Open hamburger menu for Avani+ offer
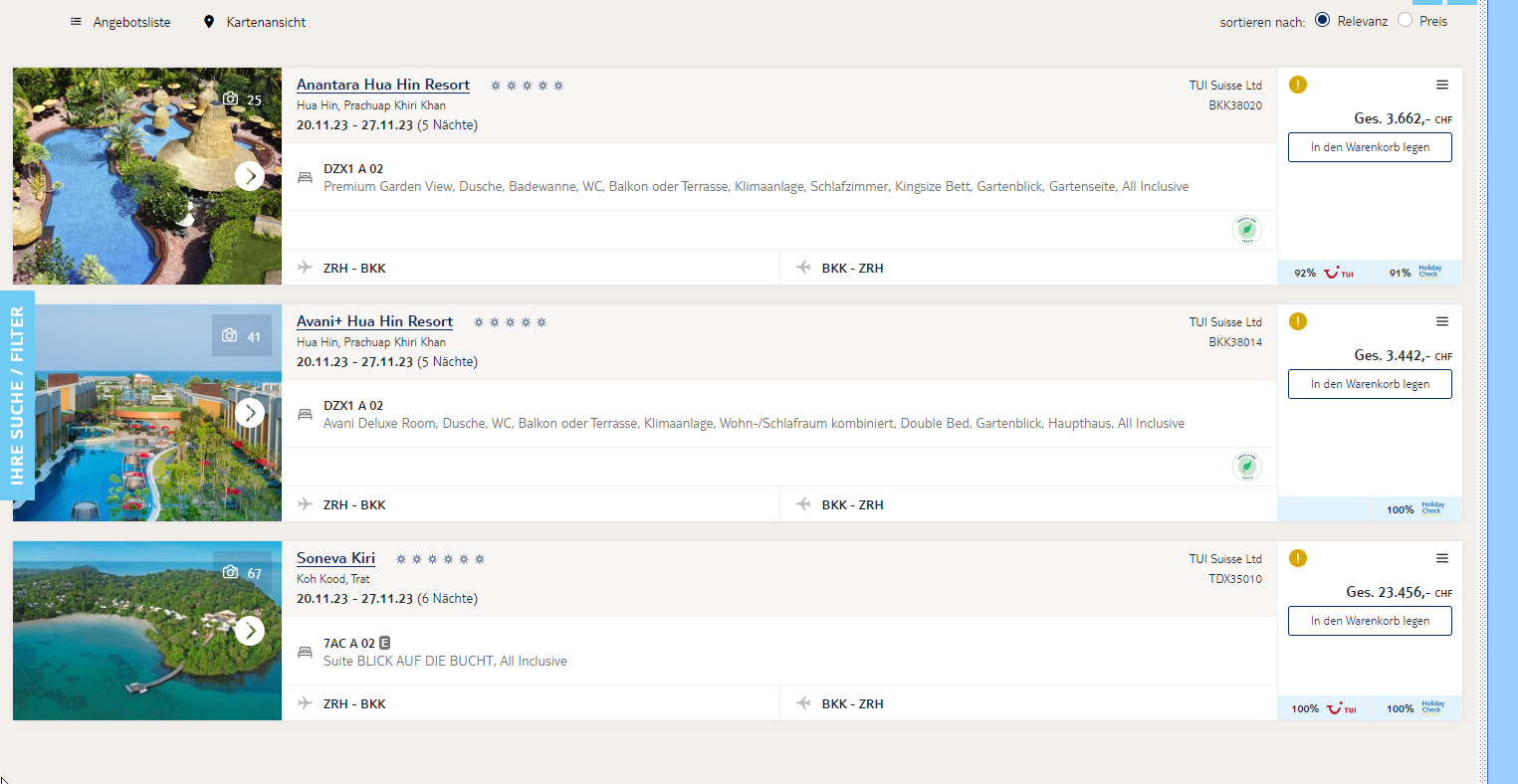Screen dimensions: 1518x784 tap(1442, 321)
